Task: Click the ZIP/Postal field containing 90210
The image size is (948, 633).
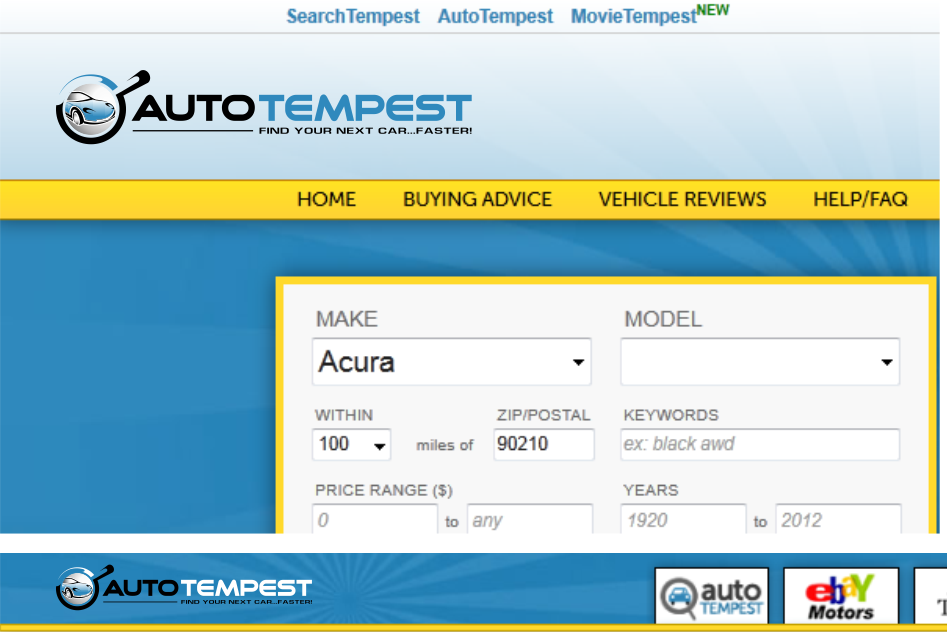Action: click(543, 444)
